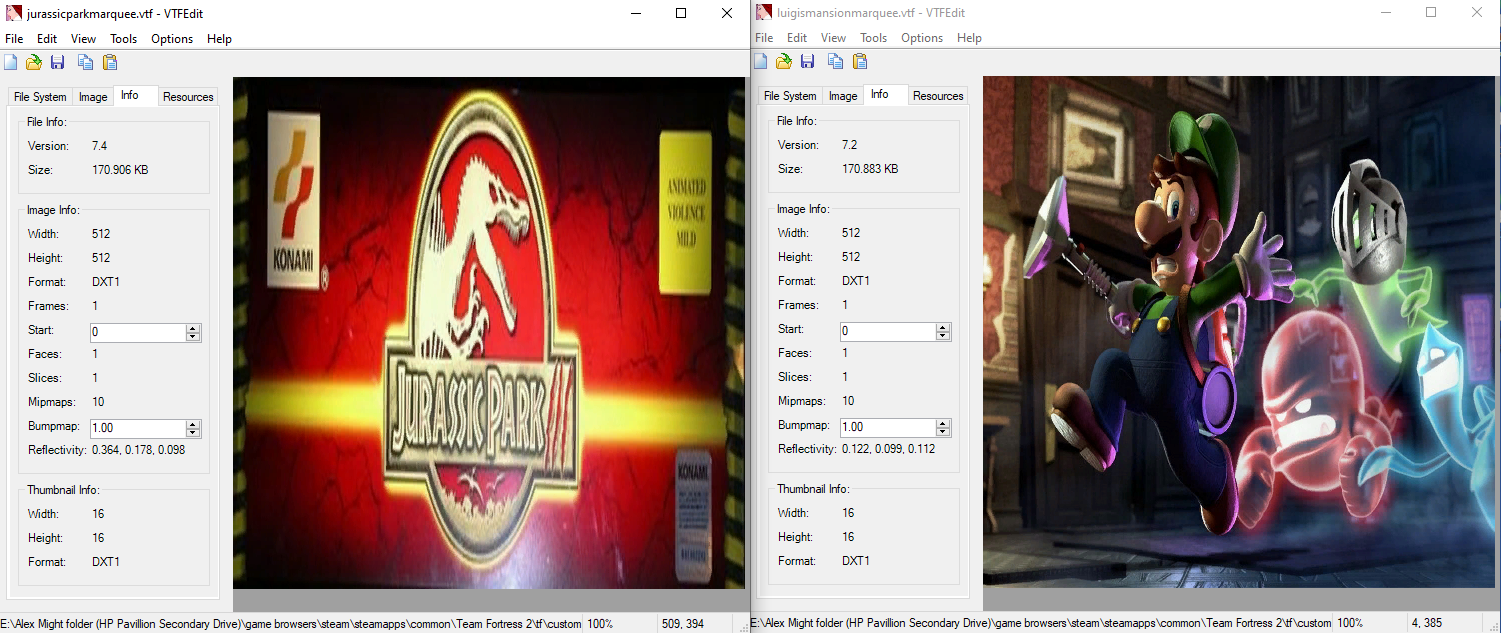Viewport: 1501px width, 633px height.
Task: Click Copy icon in jurassicparkmarquee window toolbar
Action: [86, 62]
